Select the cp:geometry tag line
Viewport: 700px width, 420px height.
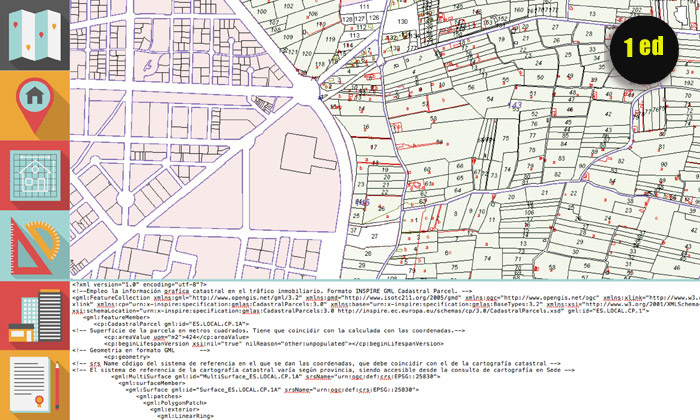(x=127, y=357)
